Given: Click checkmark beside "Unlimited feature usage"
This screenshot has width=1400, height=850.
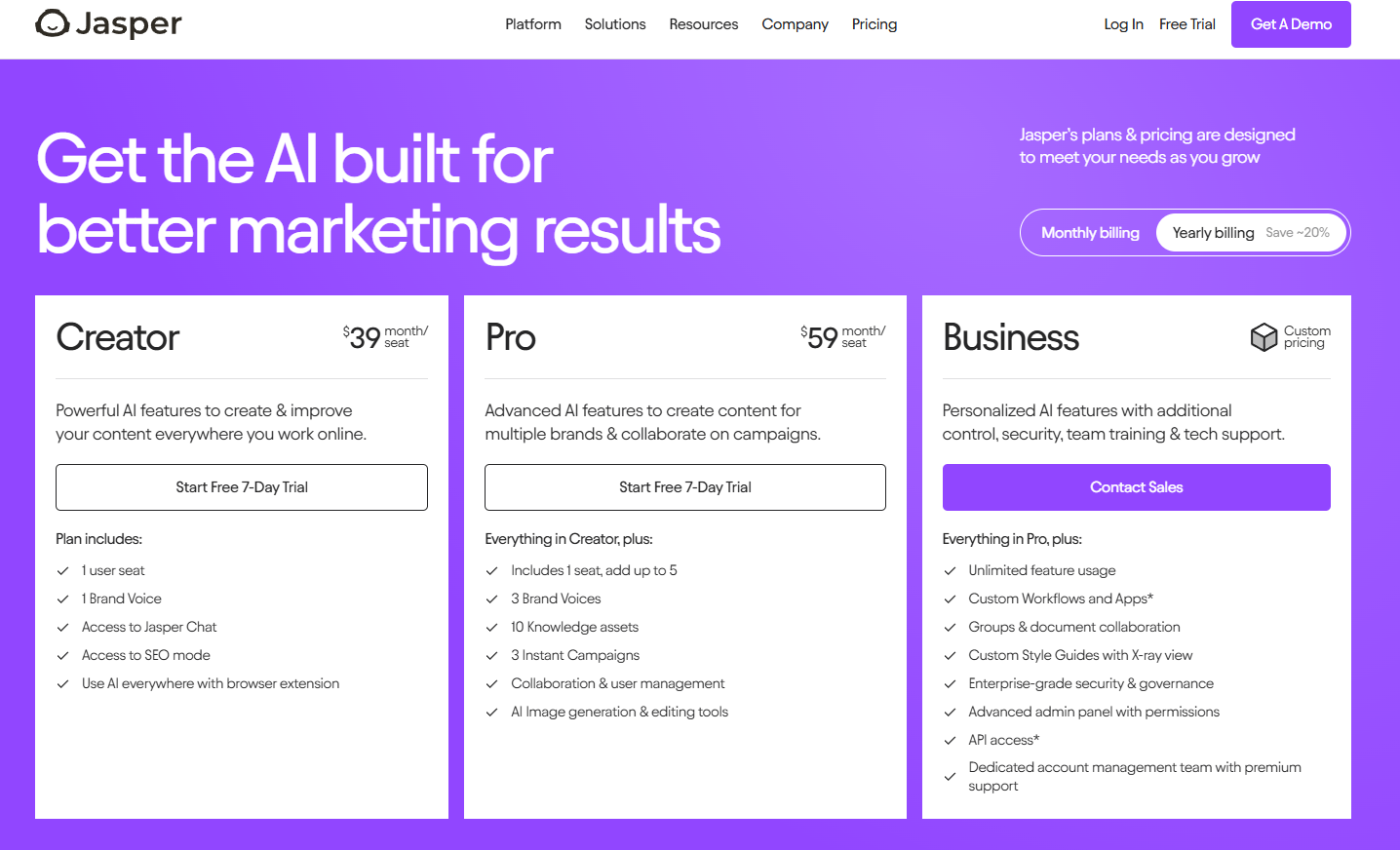Looking at the screenshot, I should click(950, 571).
